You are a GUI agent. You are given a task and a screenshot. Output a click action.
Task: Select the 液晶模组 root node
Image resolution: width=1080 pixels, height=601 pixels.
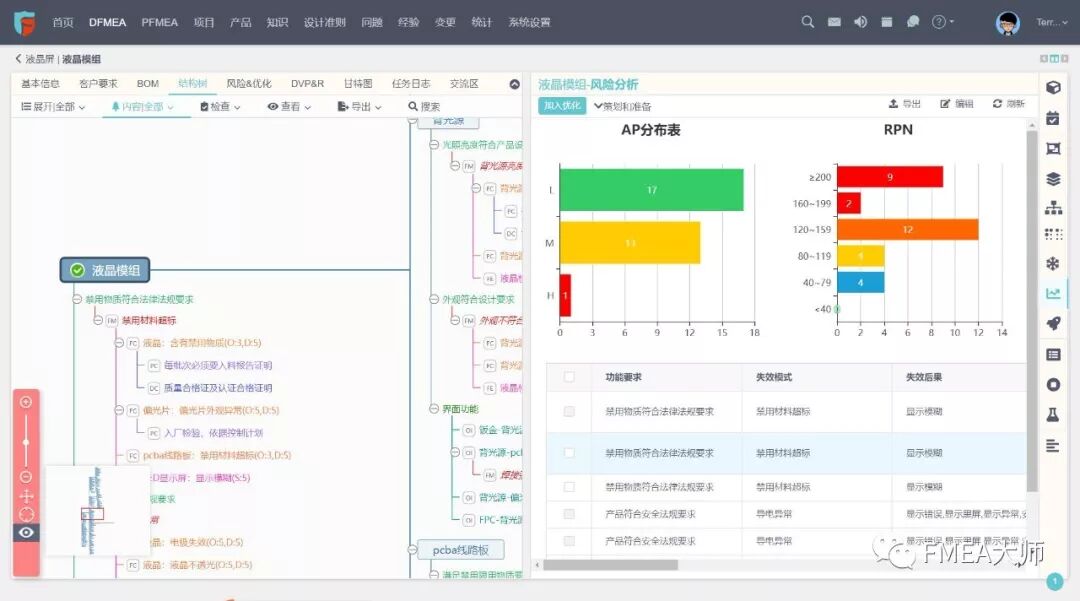(x=105, y=271)
